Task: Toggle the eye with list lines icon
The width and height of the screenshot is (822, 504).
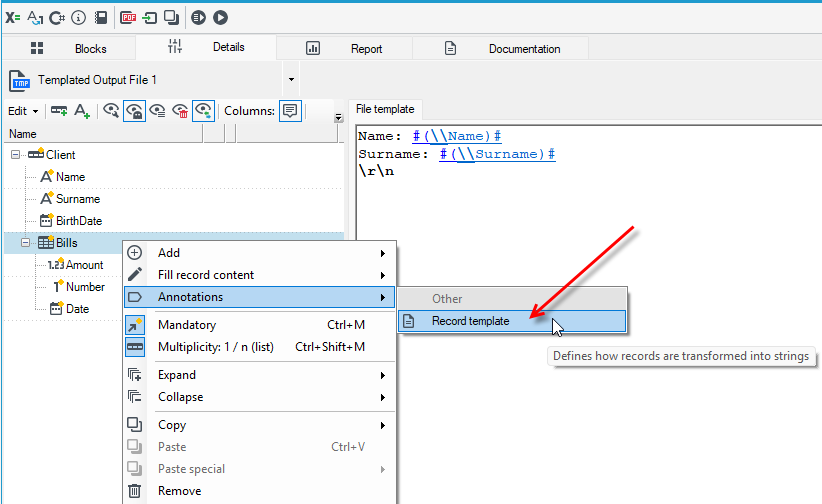Action: tap(157, 111)
